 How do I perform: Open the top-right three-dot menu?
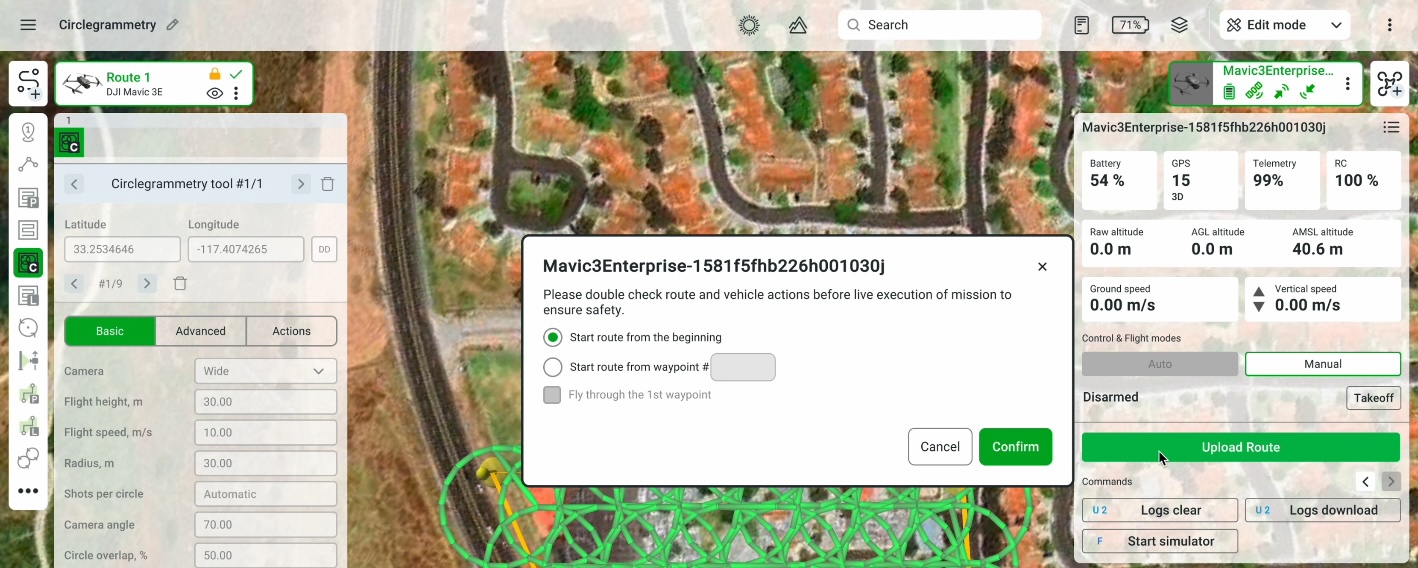[x=1390, y=25]
